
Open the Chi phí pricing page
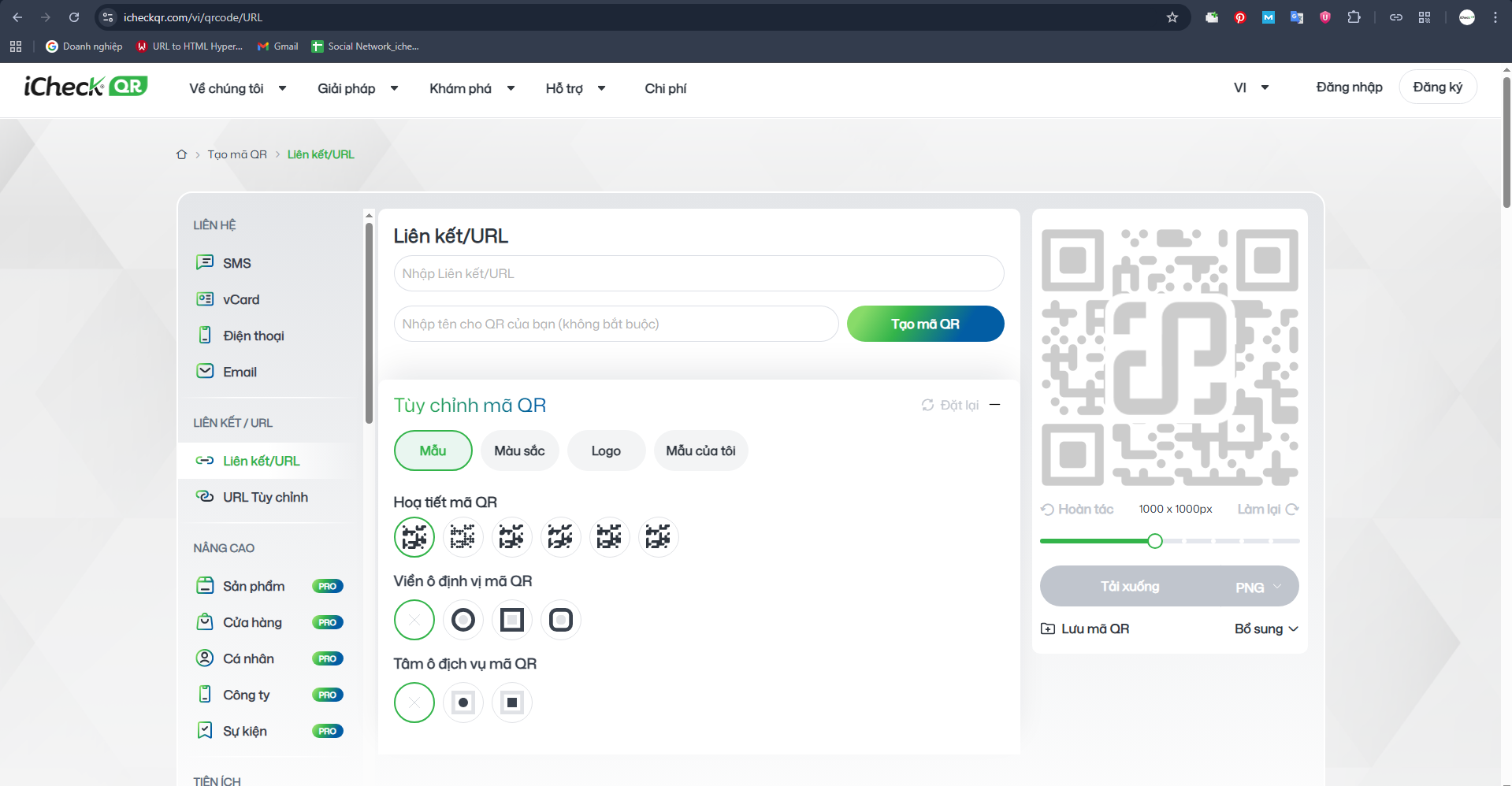click(x=666, y=88)
